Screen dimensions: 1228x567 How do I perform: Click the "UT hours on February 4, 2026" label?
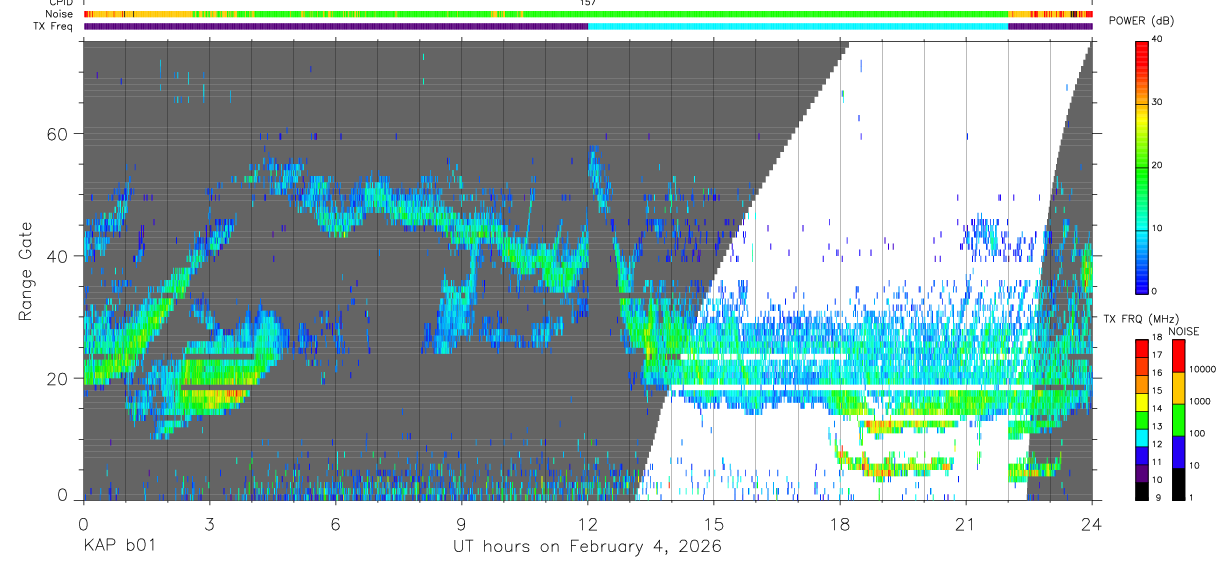coord(588,547)
